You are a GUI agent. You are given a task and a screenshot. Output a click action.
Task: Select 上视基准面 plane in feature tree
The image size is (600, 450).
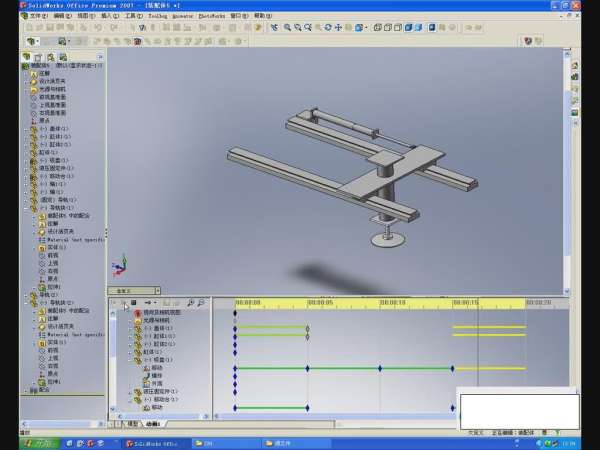52,104
